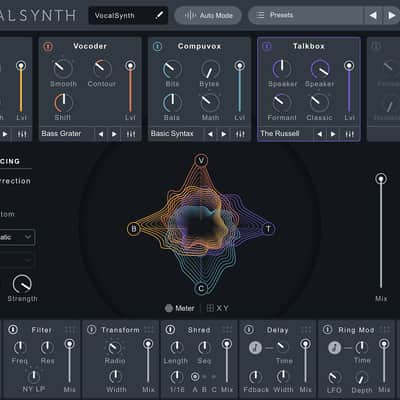Select next Compuvox preset after Basic Syntax

click(224, 134)
